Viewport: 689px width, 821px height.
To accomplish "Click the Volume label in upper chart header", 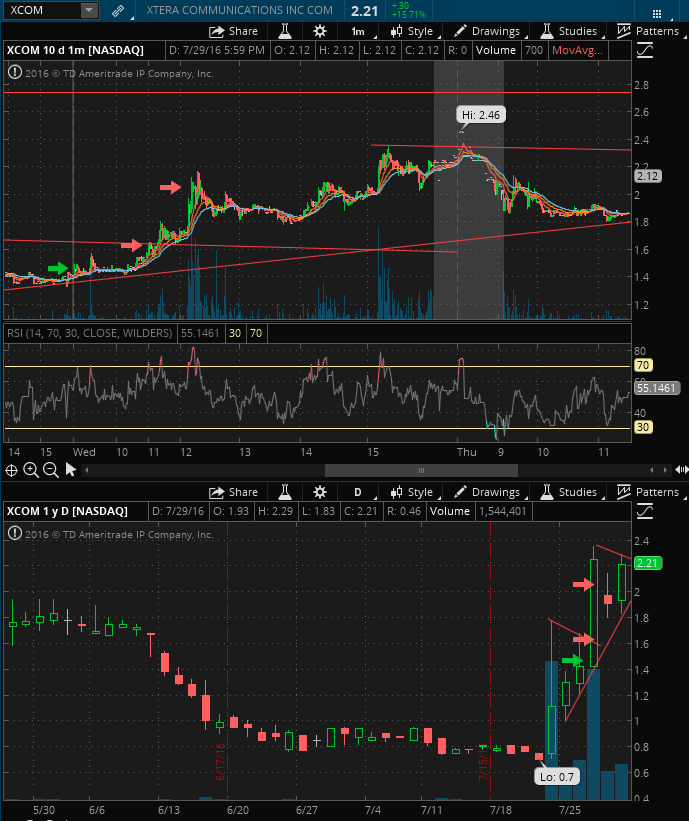I will tap(496, 51).
